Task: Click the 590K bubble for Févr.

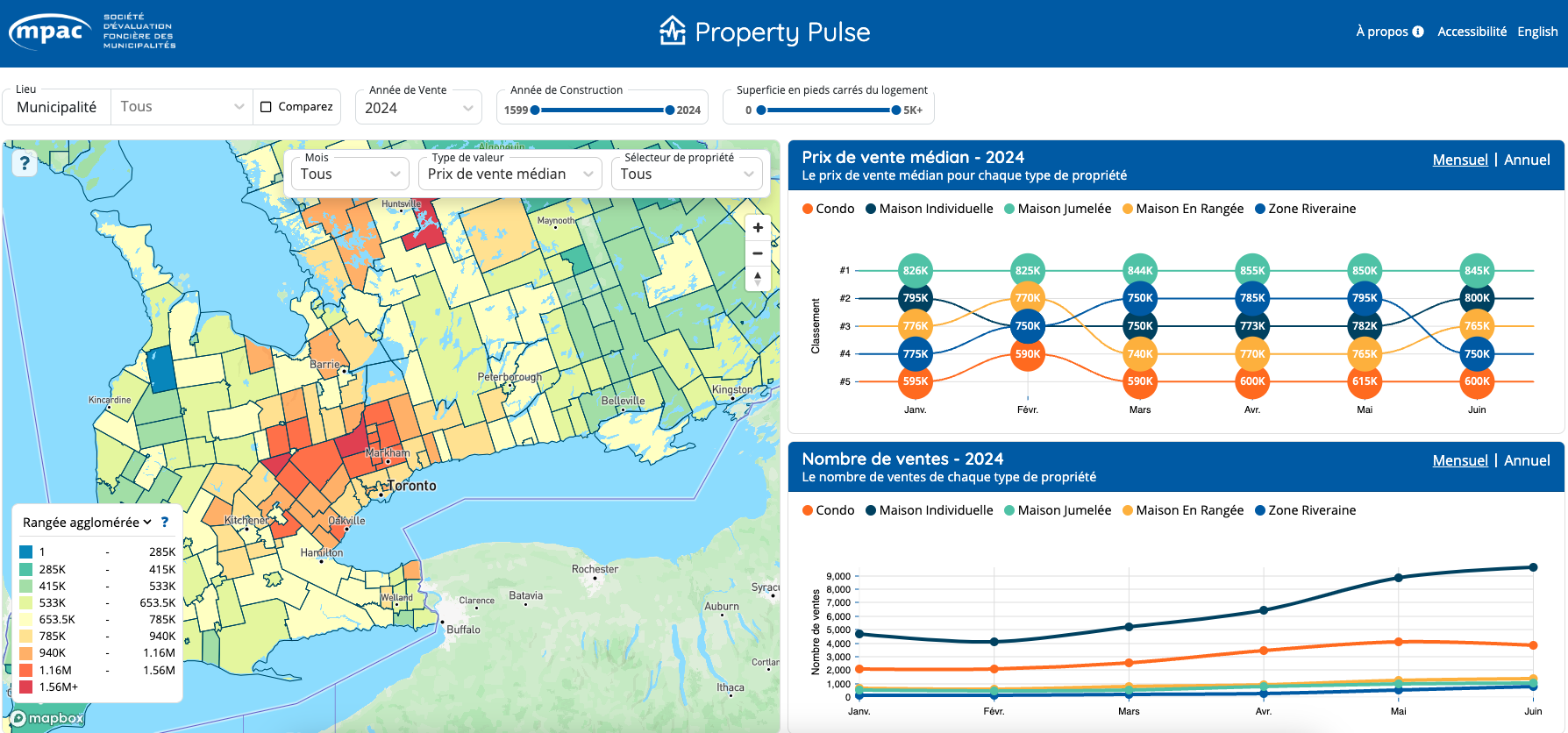Action: click(1028, 354)
